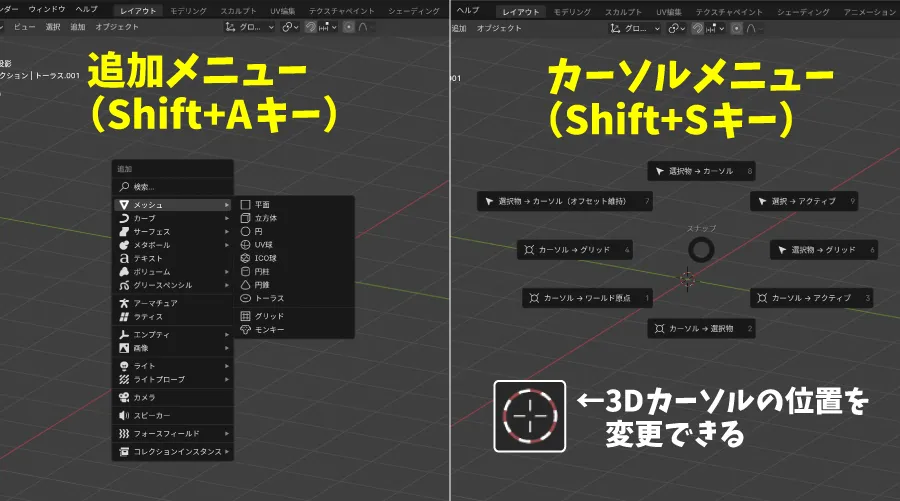
Task: Choose 選択物 → グリッド in pie menu
Action: [x=824, y=250]
